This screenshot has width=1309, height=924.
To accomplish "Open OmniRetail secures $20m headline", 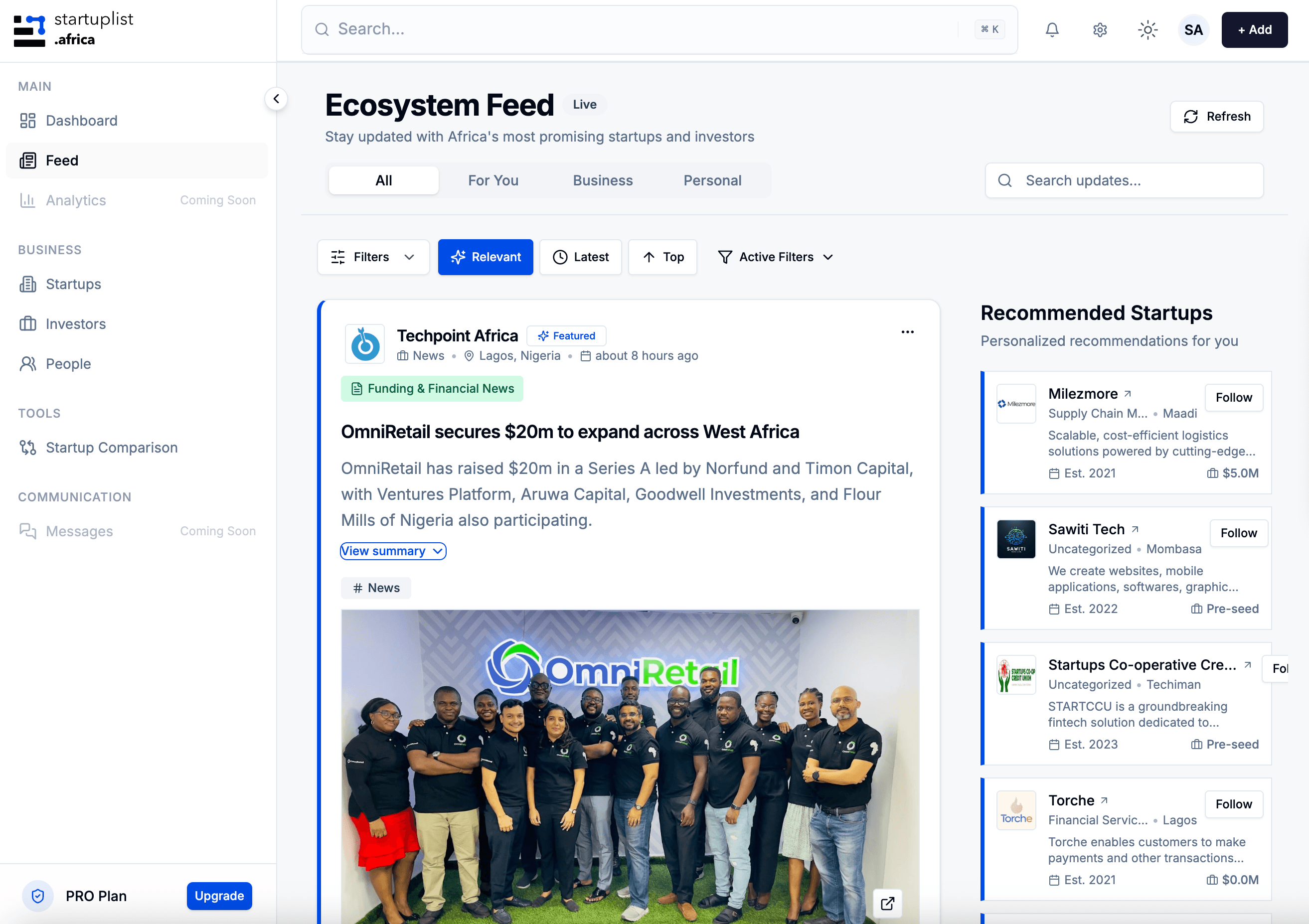I will tap(570, 432).
